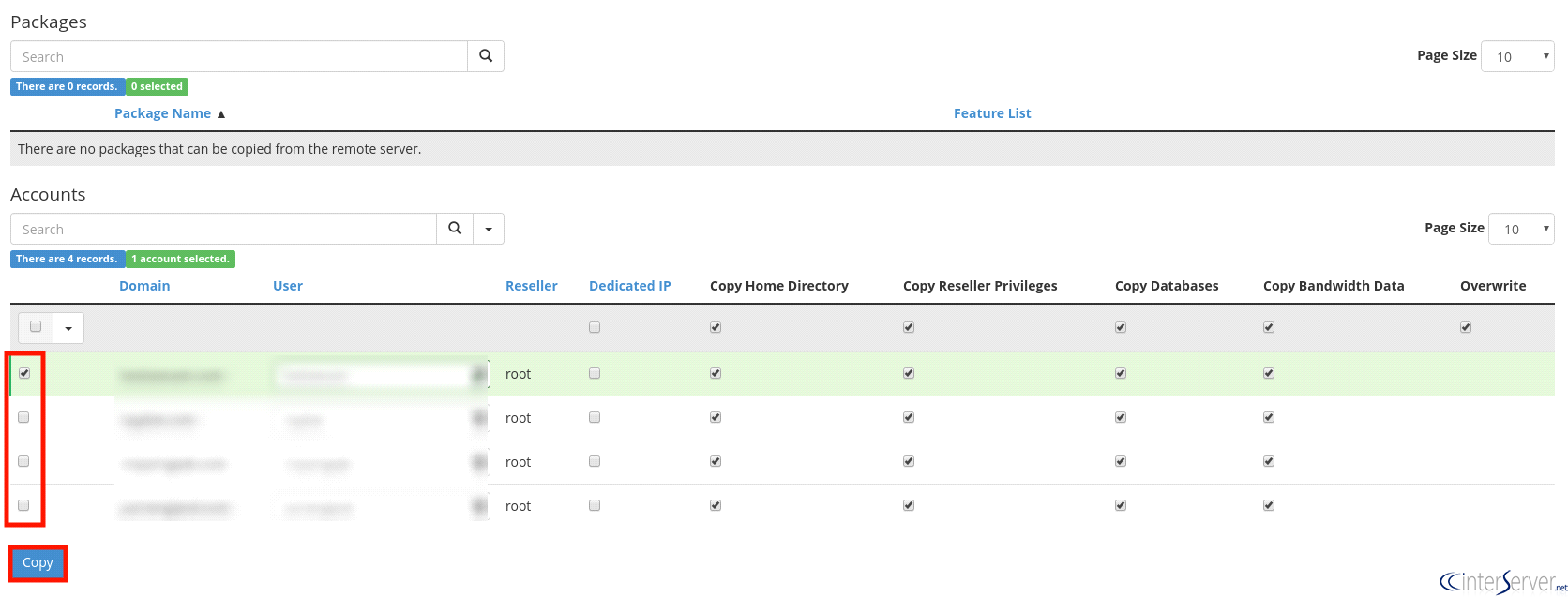The height and width of the screenshot is (597, 1568).
Task: Toggle Copy Bandwidth Data in gray header row
Action: pos(1269,328)
